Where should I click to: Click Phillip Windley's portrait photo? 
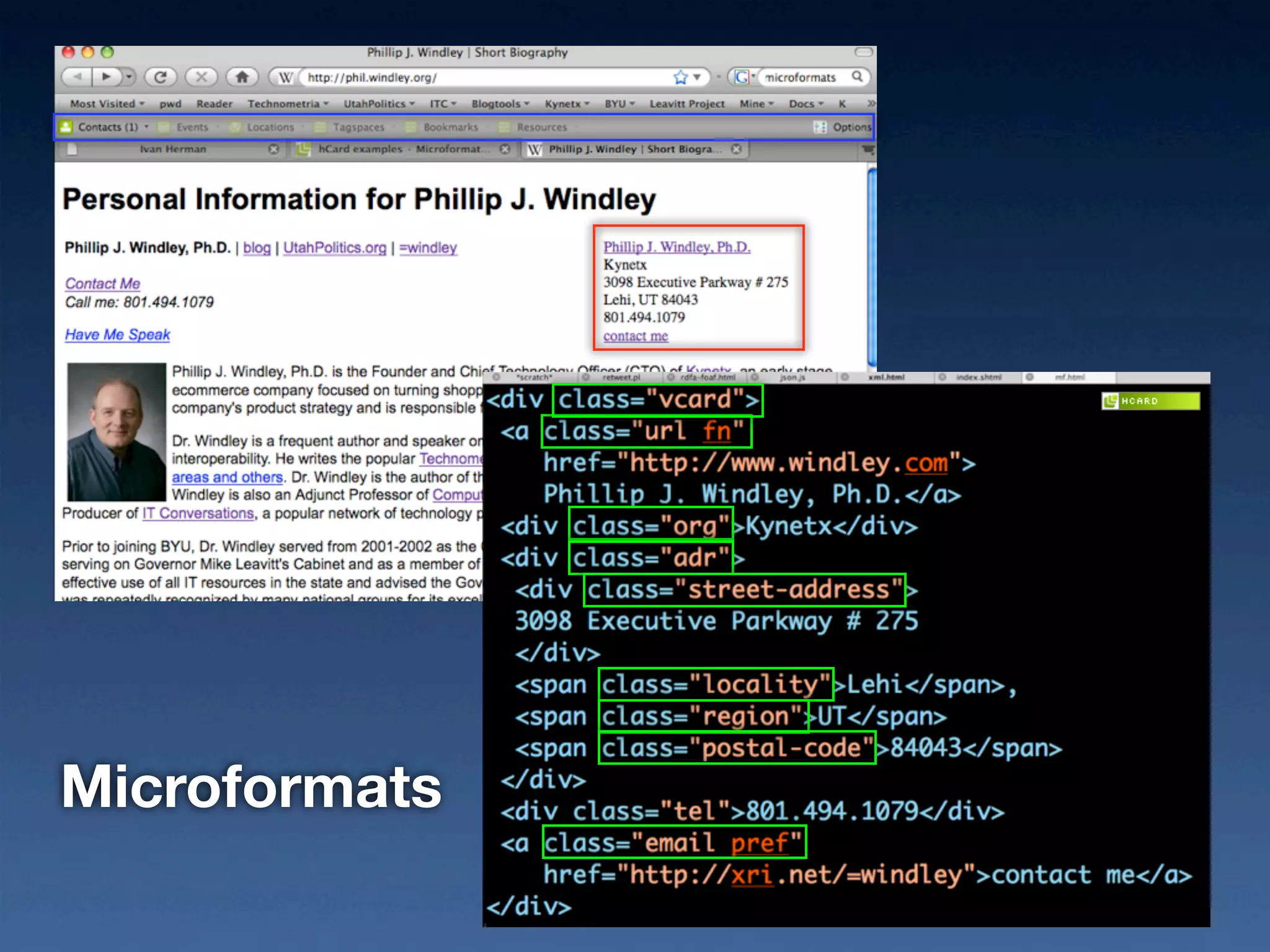117,432
